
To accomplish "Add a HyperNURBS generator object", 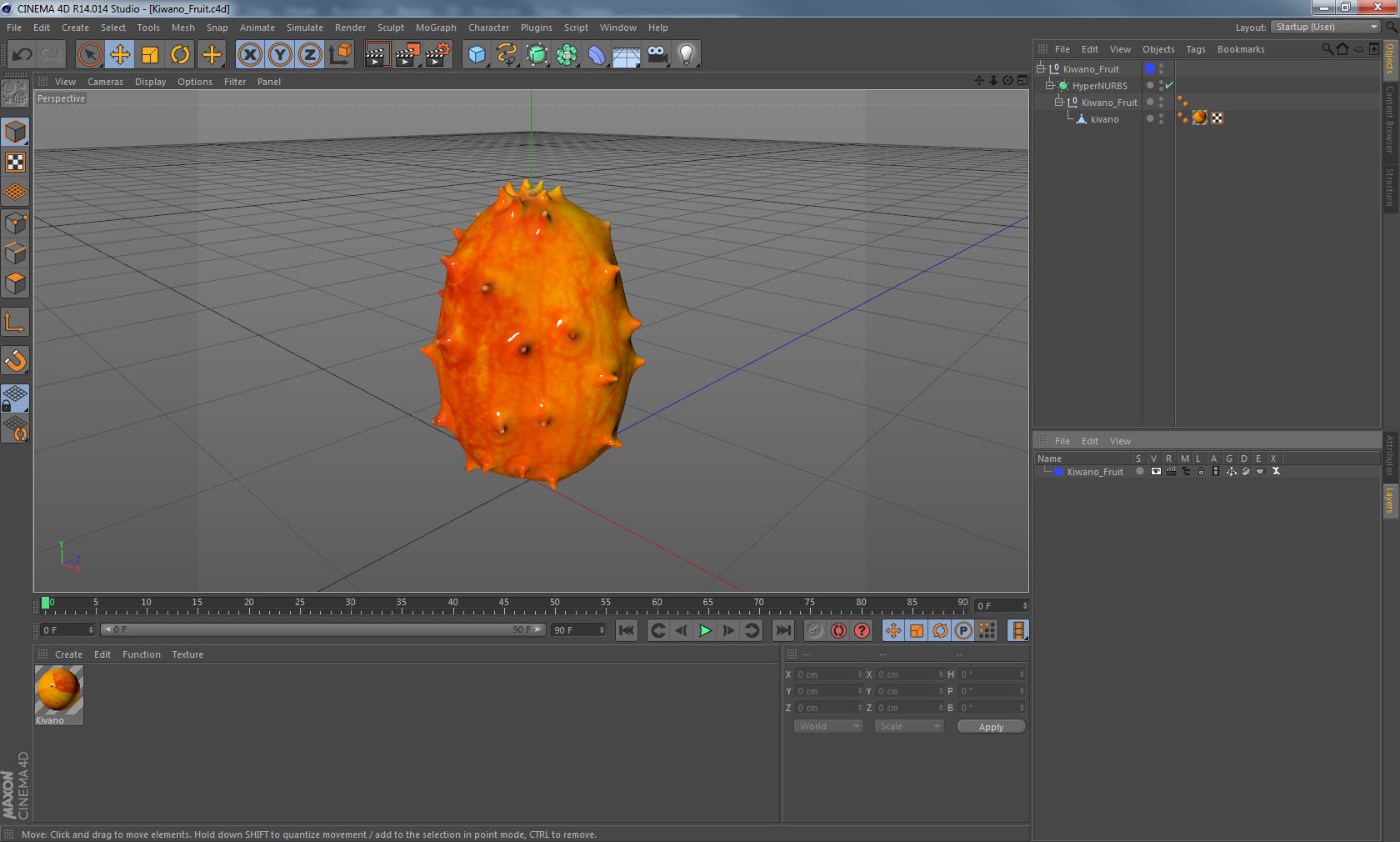I will pyautogui.click(x=537, y=55).
